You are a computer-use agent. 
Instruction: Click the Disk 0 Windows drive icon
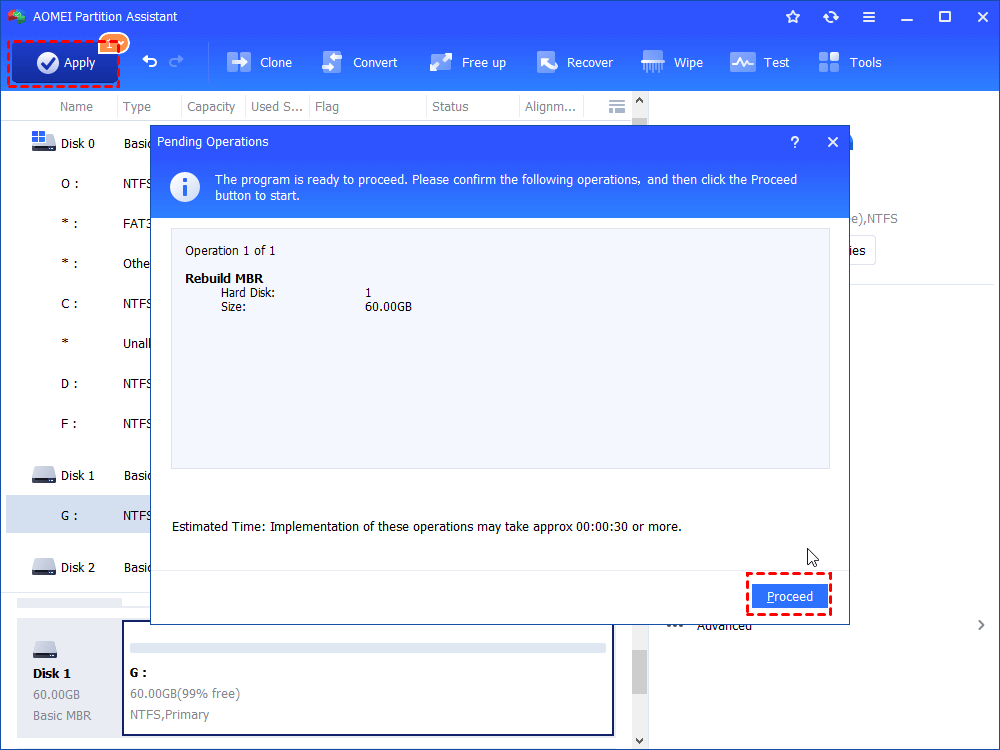tap(43, 141)
